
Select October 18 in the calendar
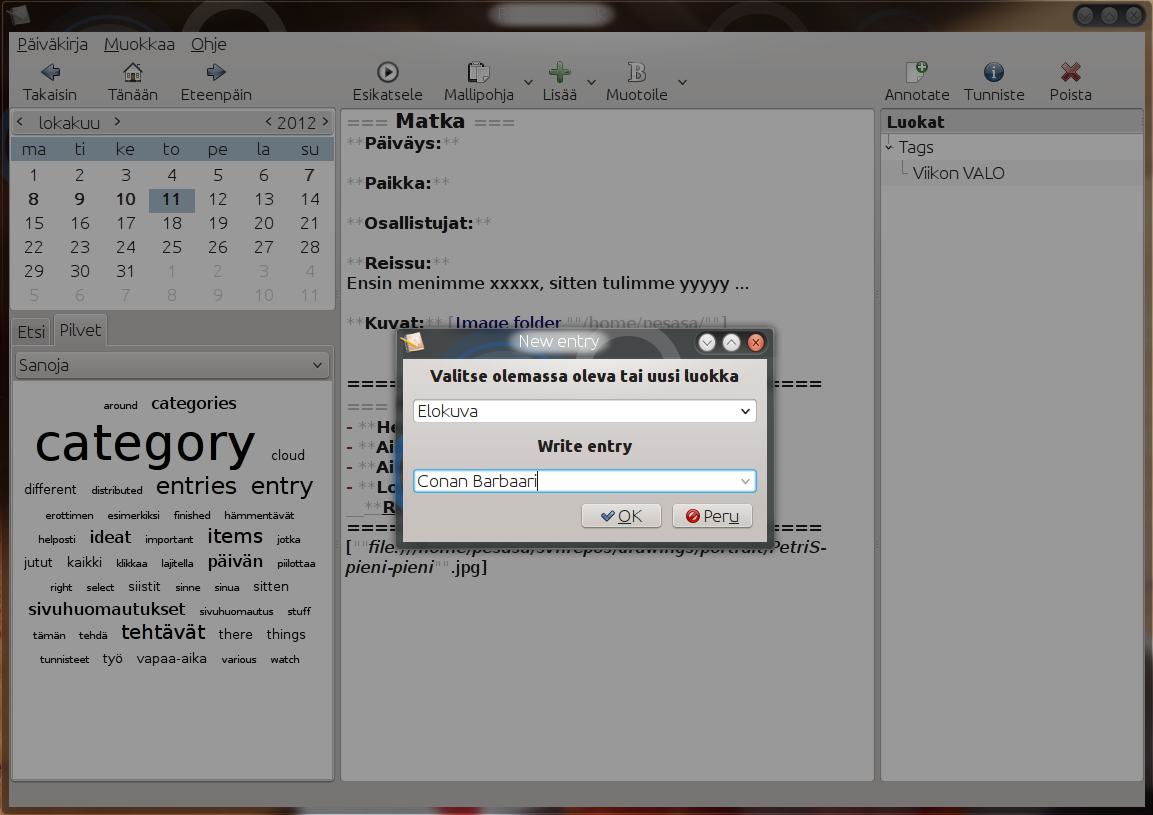point(172,223)
